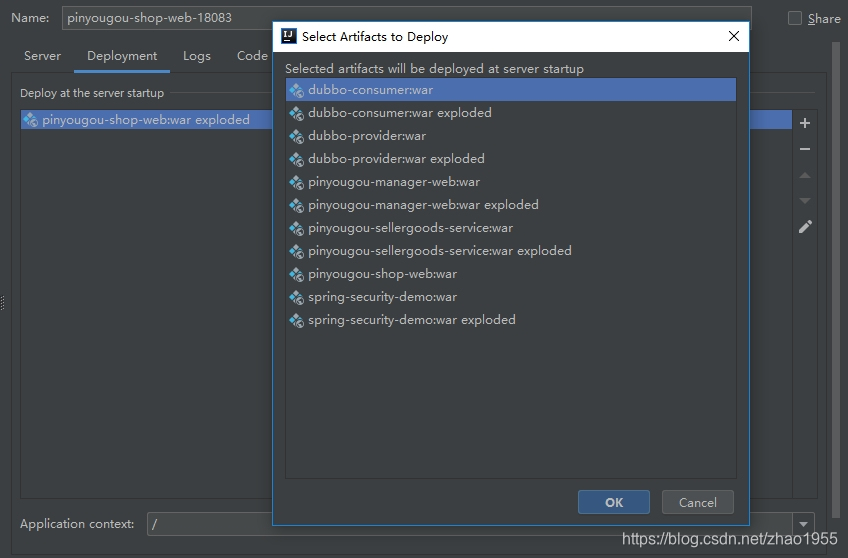Confirm with the OK button

pos(614,502)
